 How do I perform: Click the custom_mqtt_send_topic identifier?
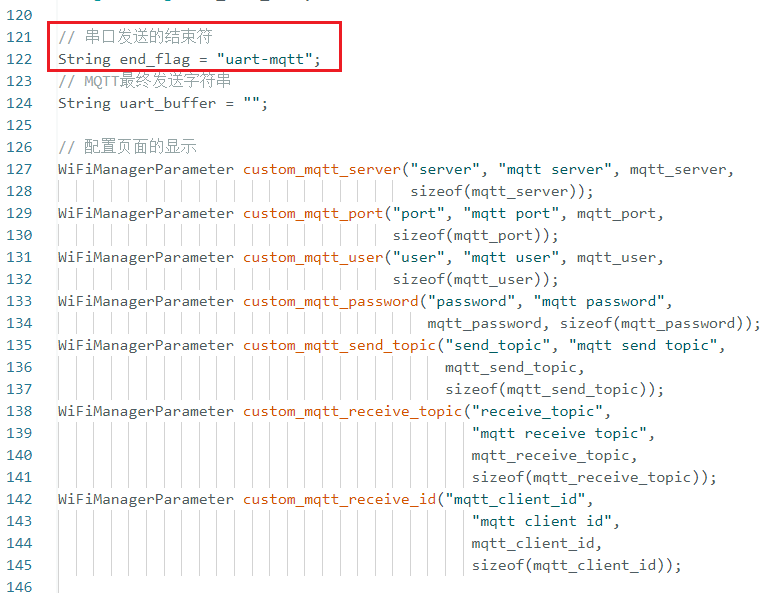(x=339, y=345)
